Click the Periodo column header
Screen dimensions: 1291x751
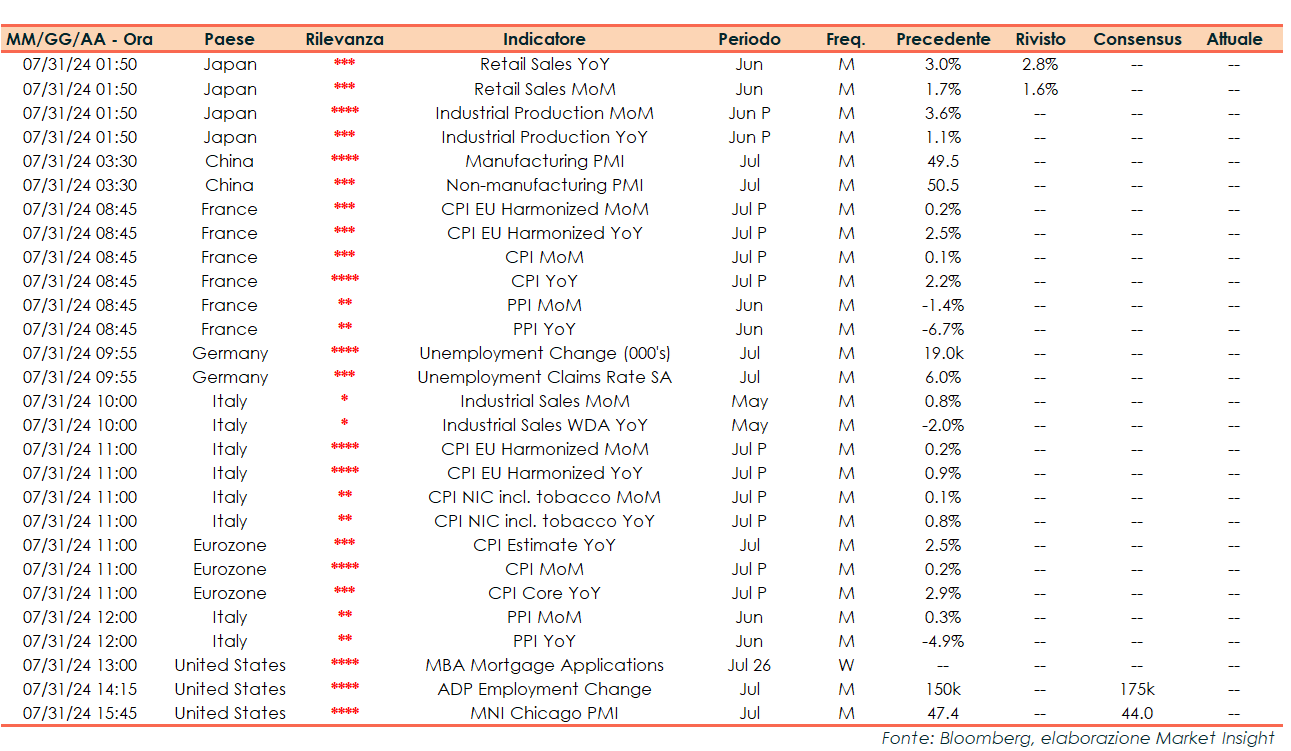[748, 40]
